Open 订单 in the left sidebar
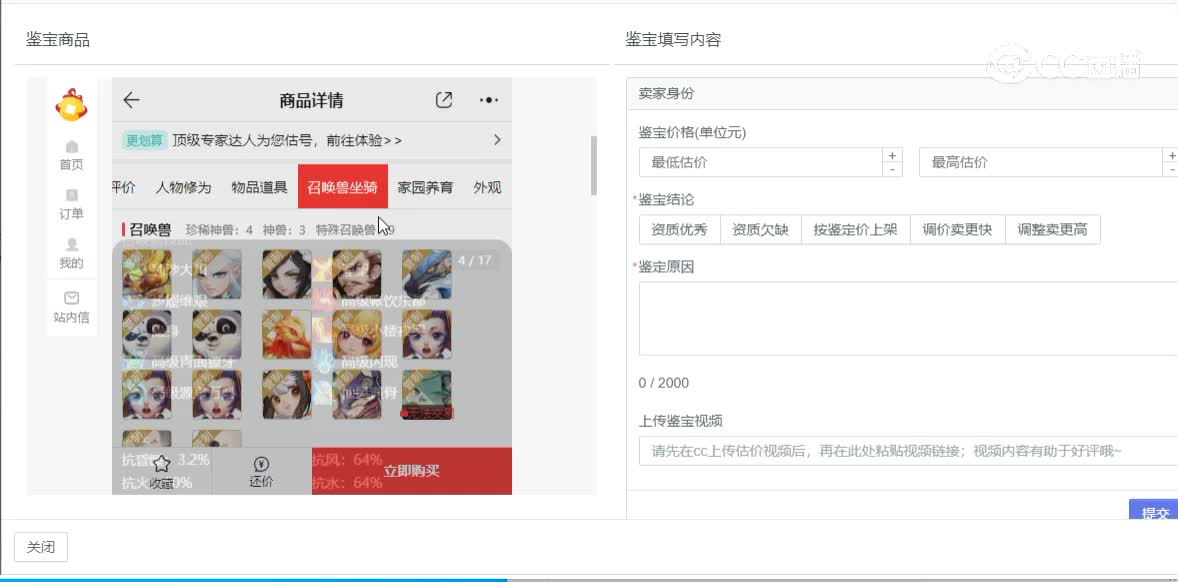 [x=71, y=205]
